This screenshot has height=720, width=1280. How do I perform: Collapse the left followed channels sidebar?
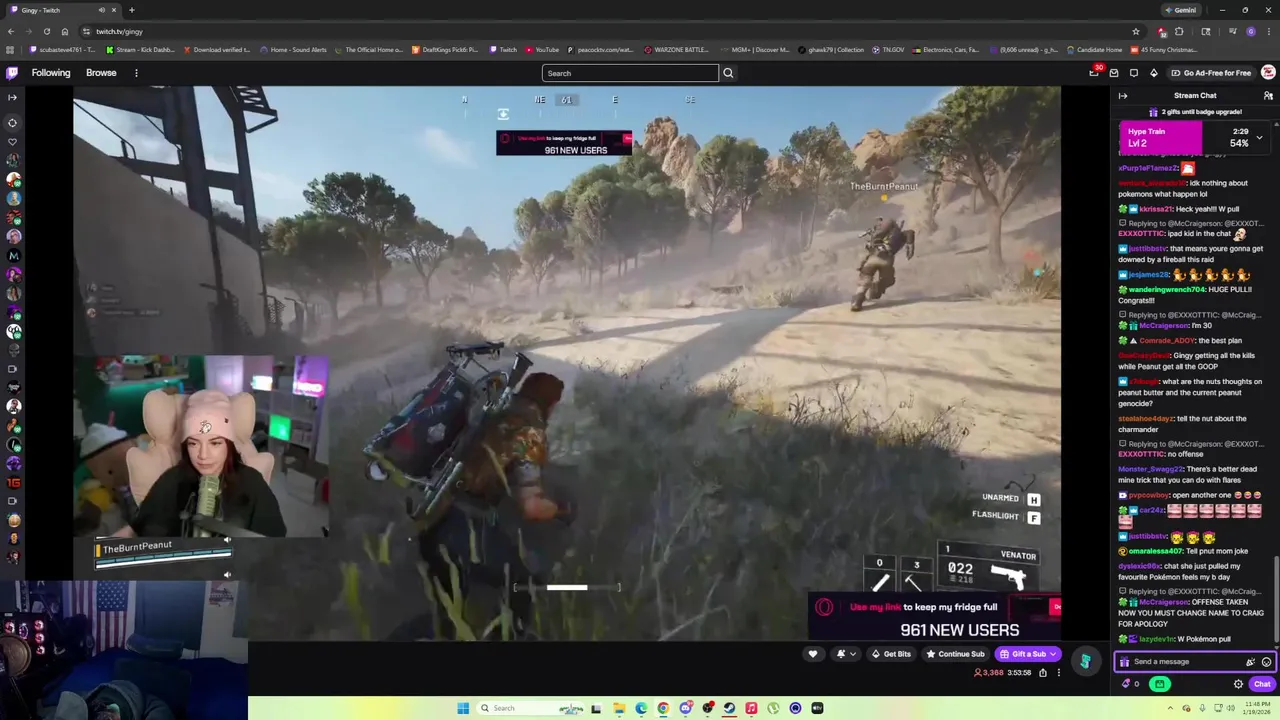click(x=12, y=97)
